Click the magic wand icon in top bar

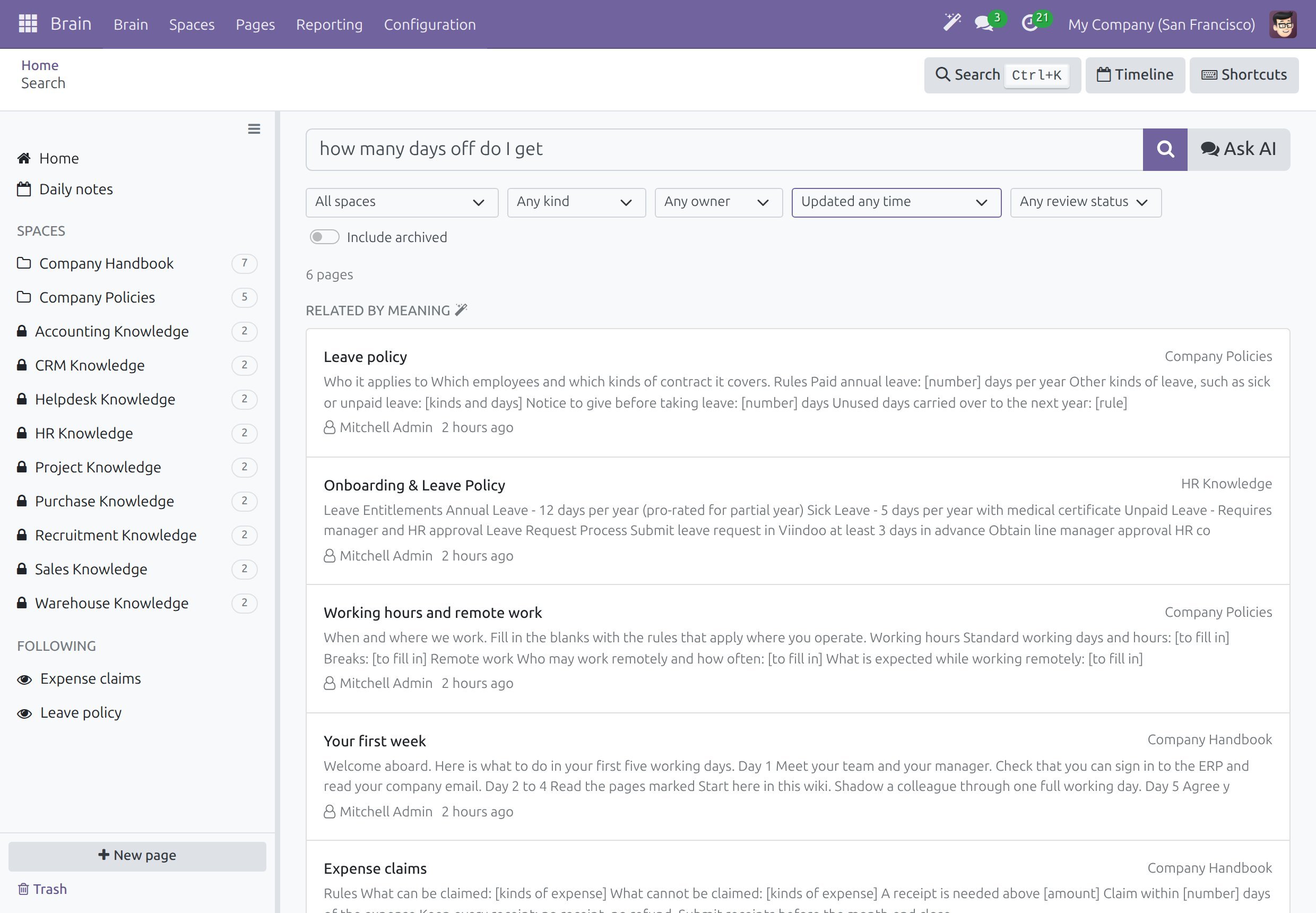click(x=953, y=23)
